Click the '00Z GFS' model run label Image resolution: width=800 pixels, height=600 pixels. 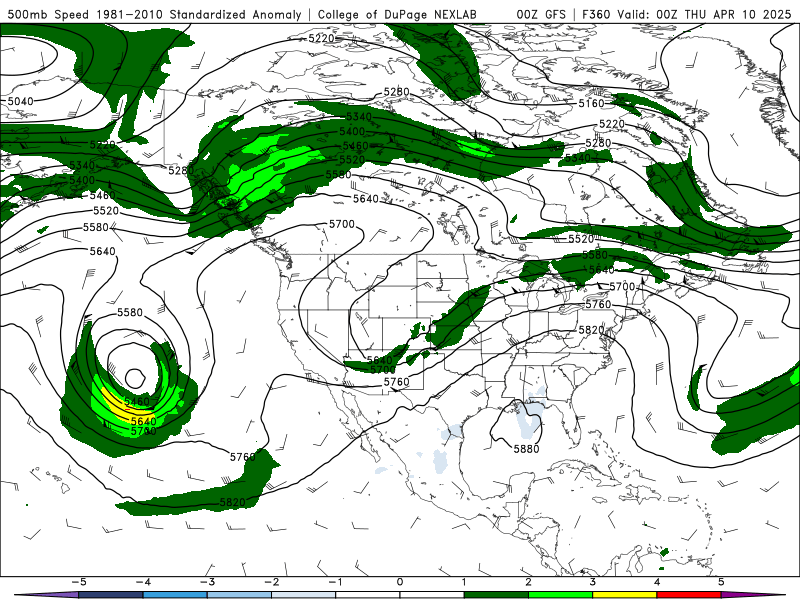[541, 14]
